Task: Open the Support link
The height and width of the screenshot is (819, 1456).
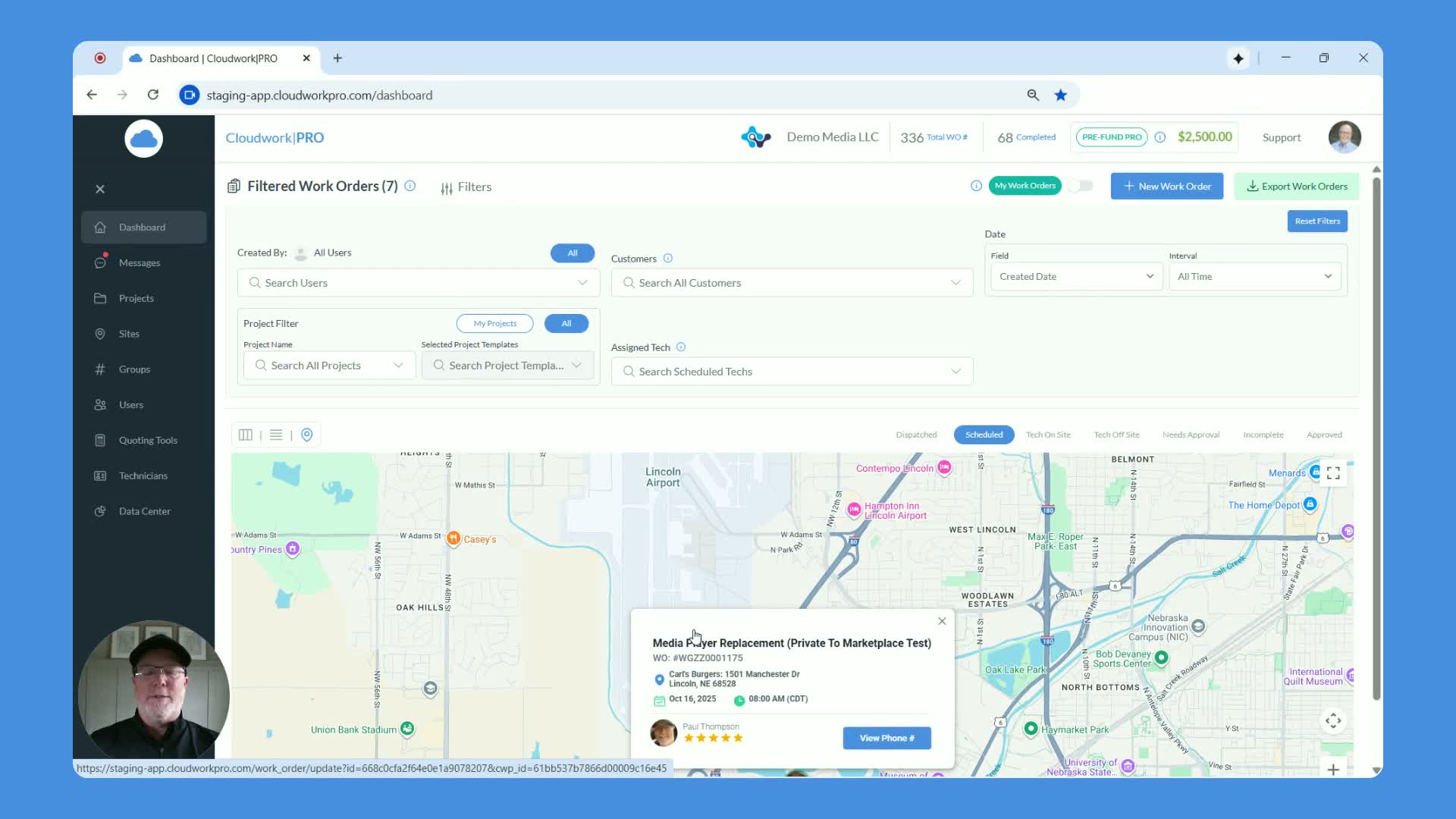Action: point(1282,137)
